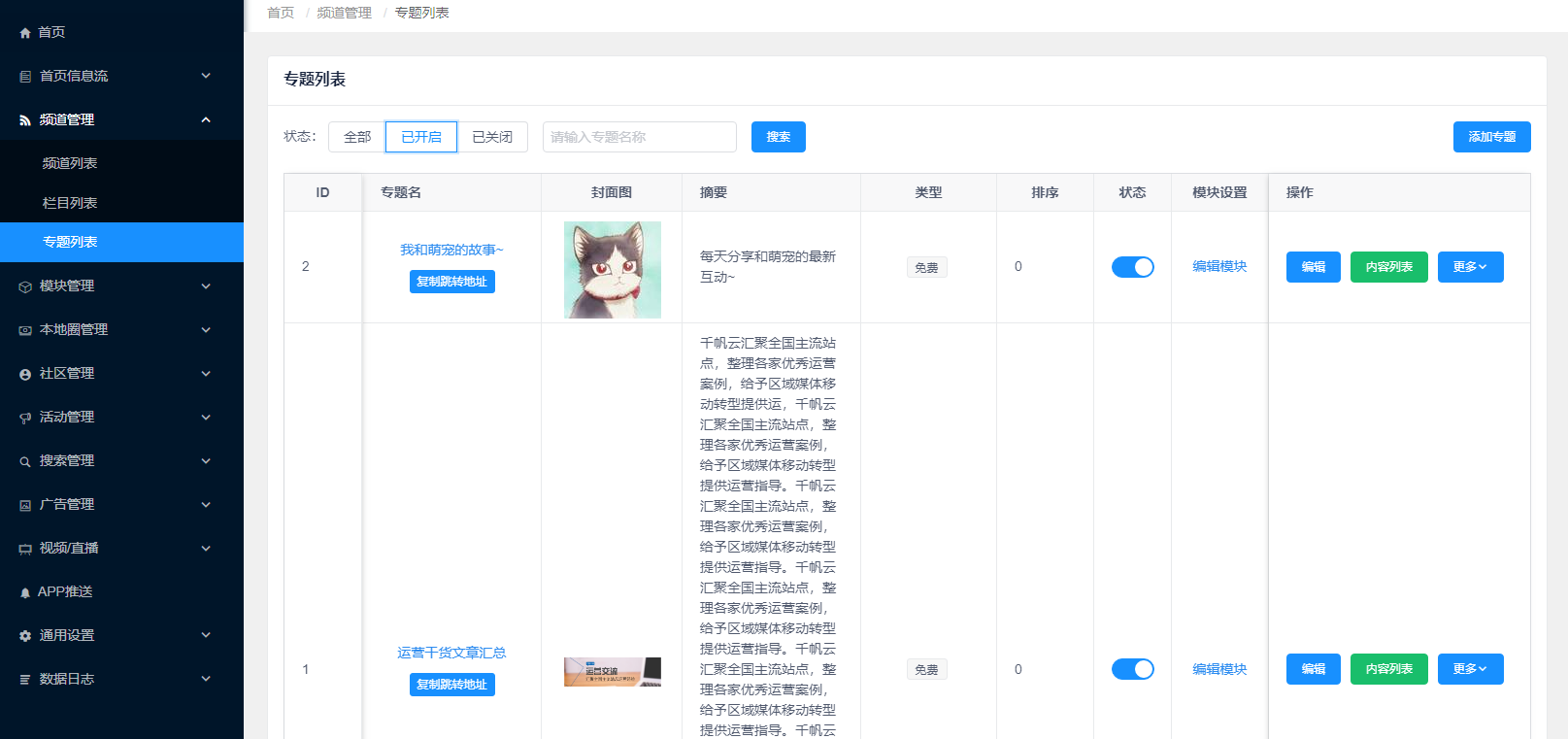Click 编辑模块 for 我和萌宠的故事~ row
Viewport: 1568px width, 739px height.
point(1219,266)
